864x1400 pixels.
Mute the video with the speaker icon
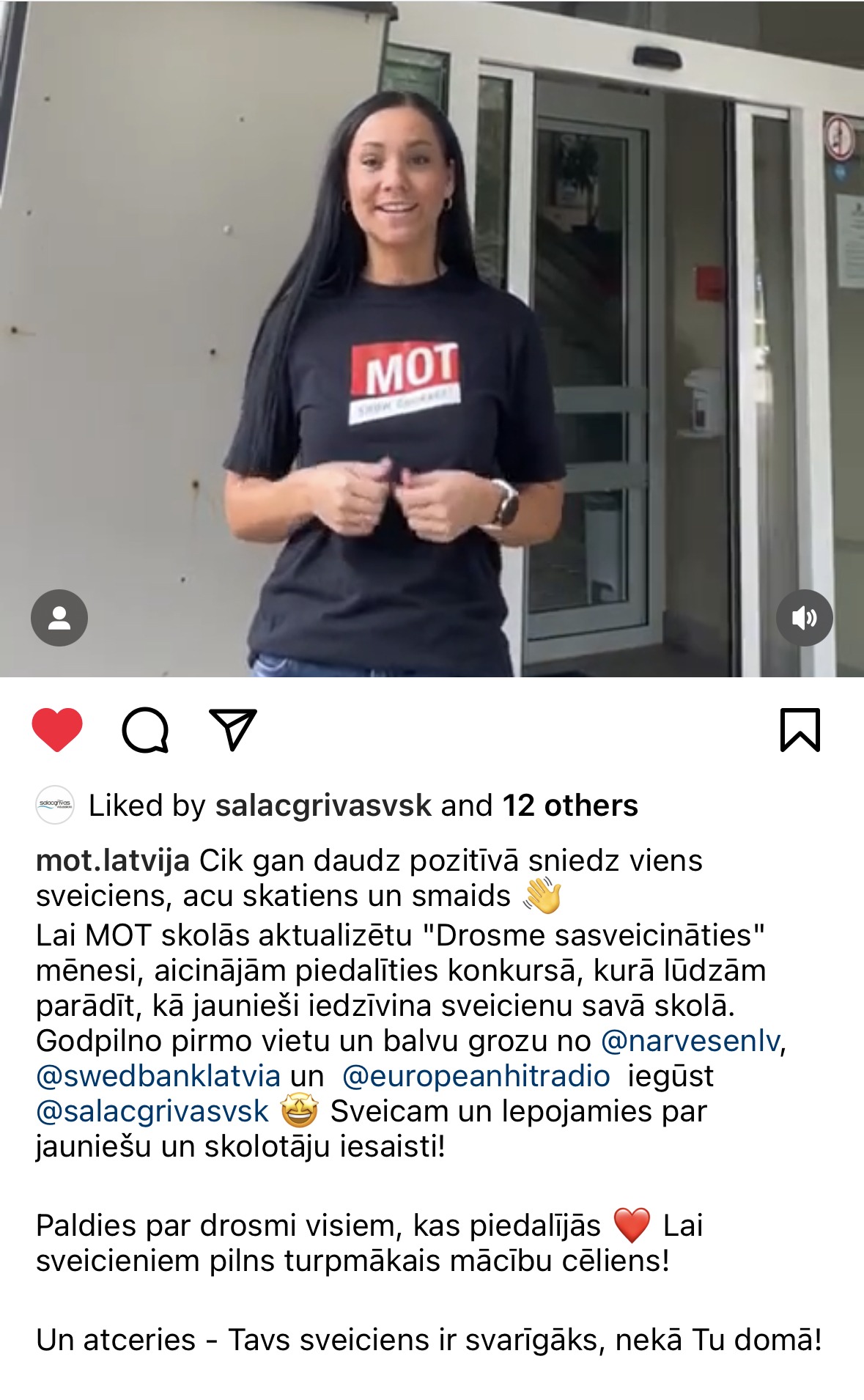(805, 618)
